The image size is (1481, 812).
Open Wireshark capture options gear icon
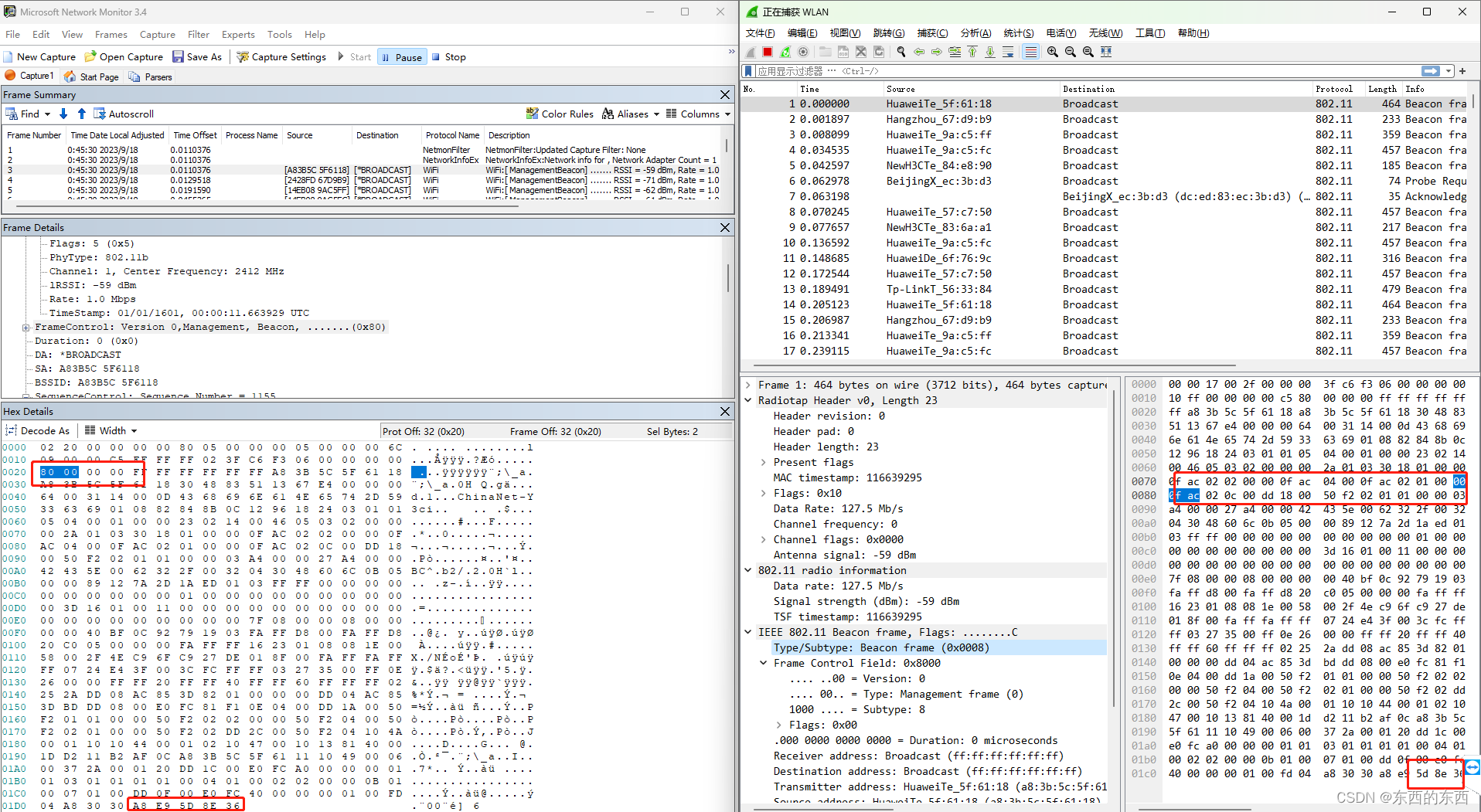pyautogui.click(x=803, y=52)
